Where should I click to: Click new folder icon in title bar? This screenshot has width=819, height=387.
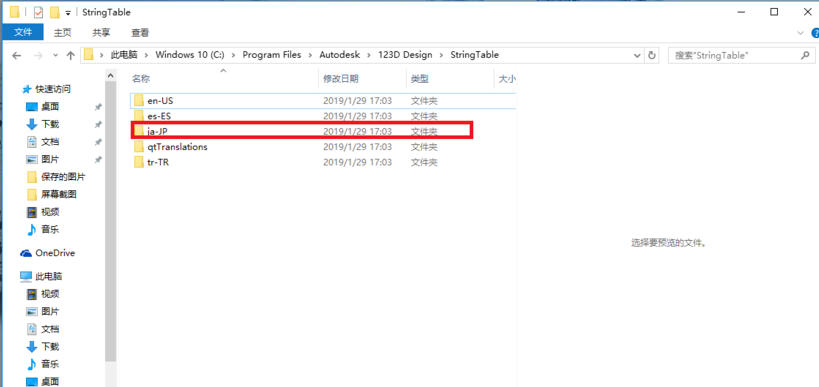click(54, 12)
